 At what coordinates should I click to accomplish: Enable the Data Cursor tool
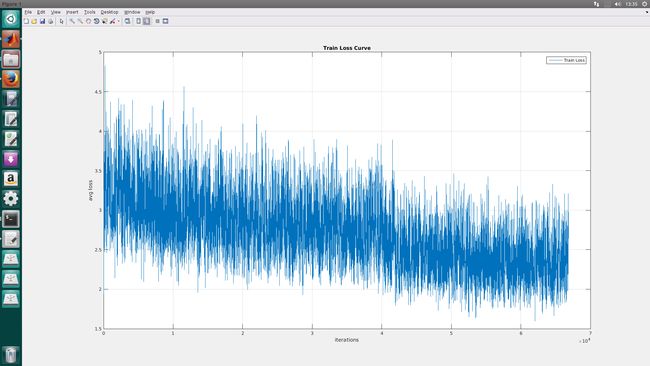(x=104, y=21)
